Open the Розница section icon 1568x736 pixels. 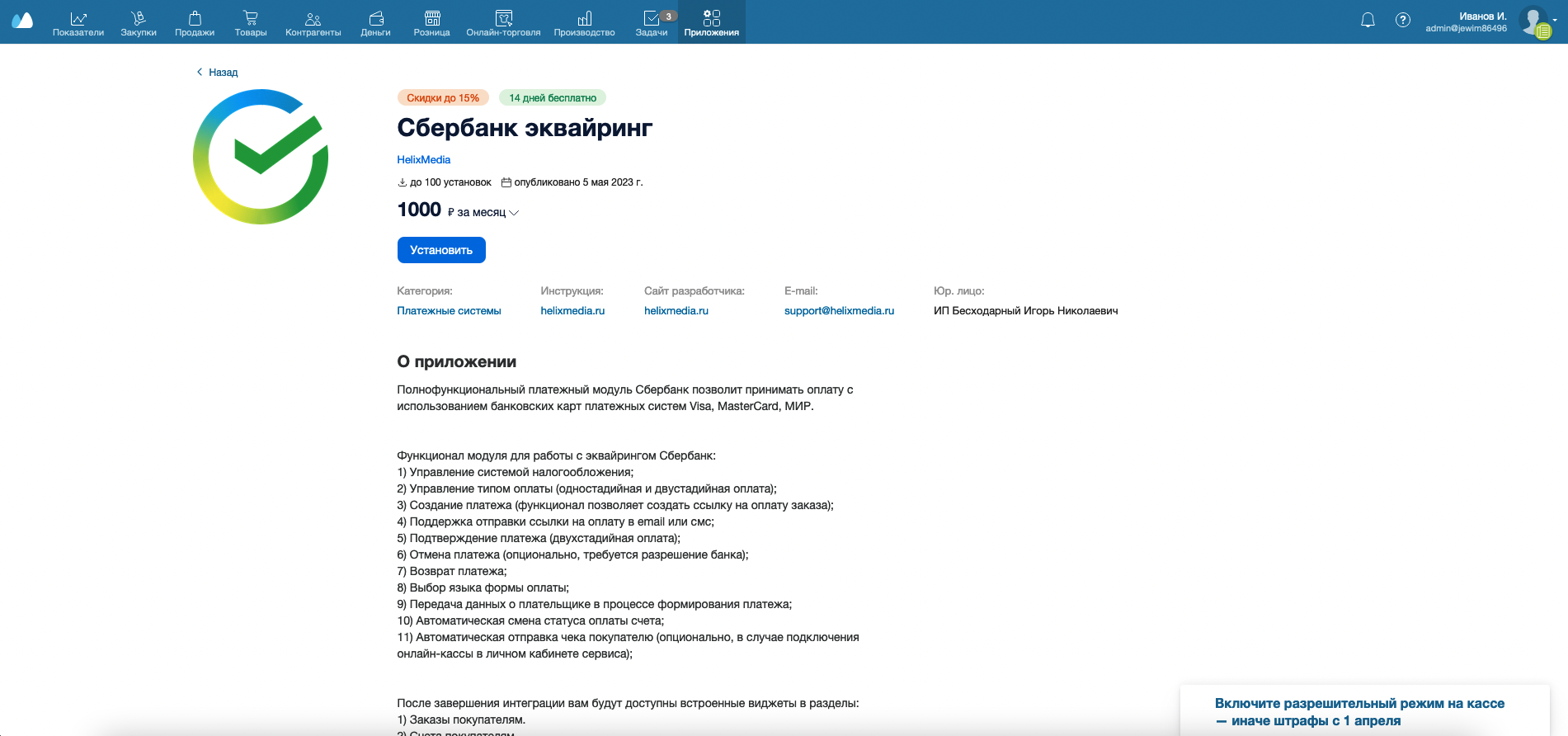pyautogui.click(x=432, y=18)
